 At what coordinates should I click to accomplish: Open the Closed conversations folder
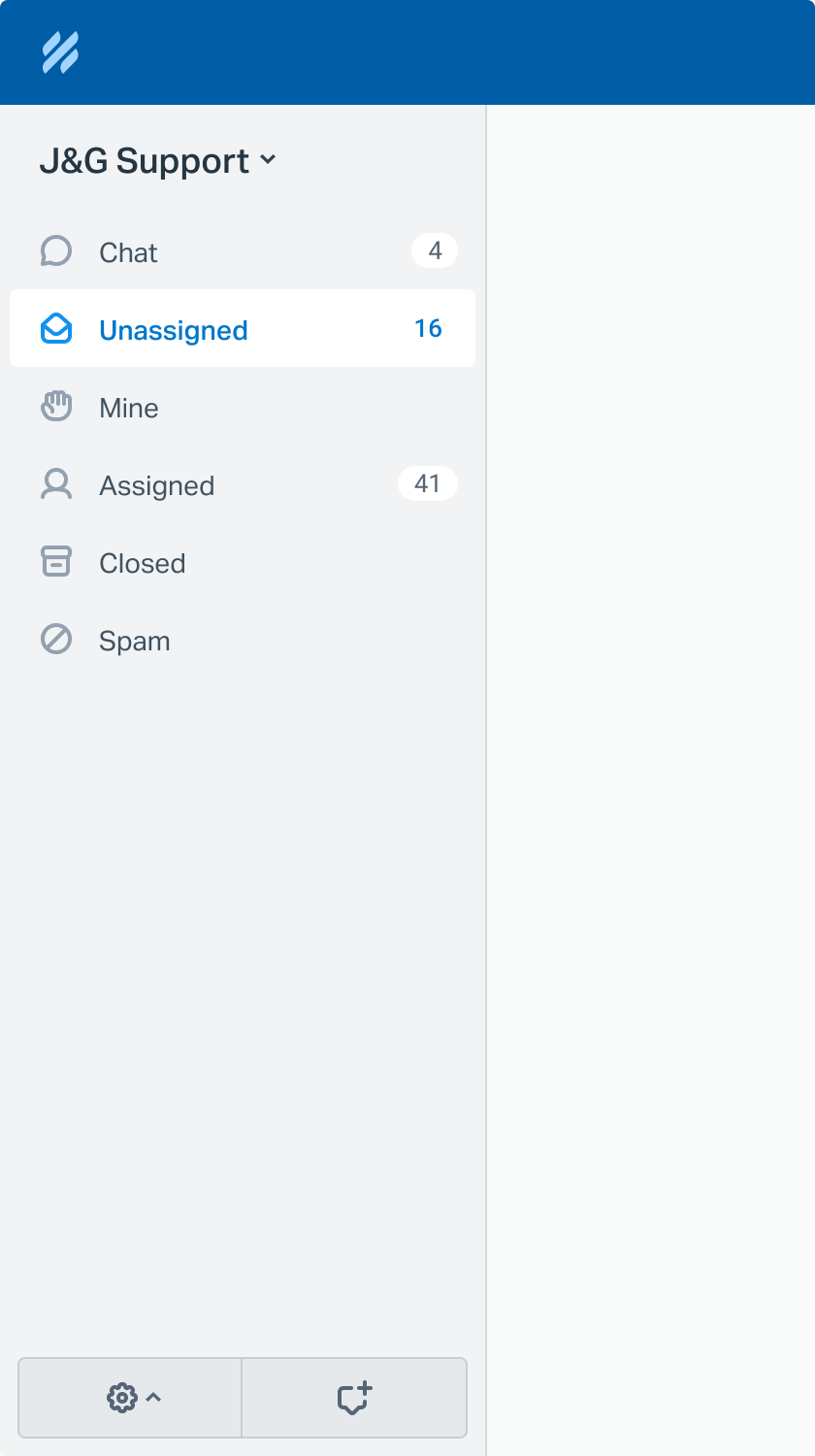(142, 562)
